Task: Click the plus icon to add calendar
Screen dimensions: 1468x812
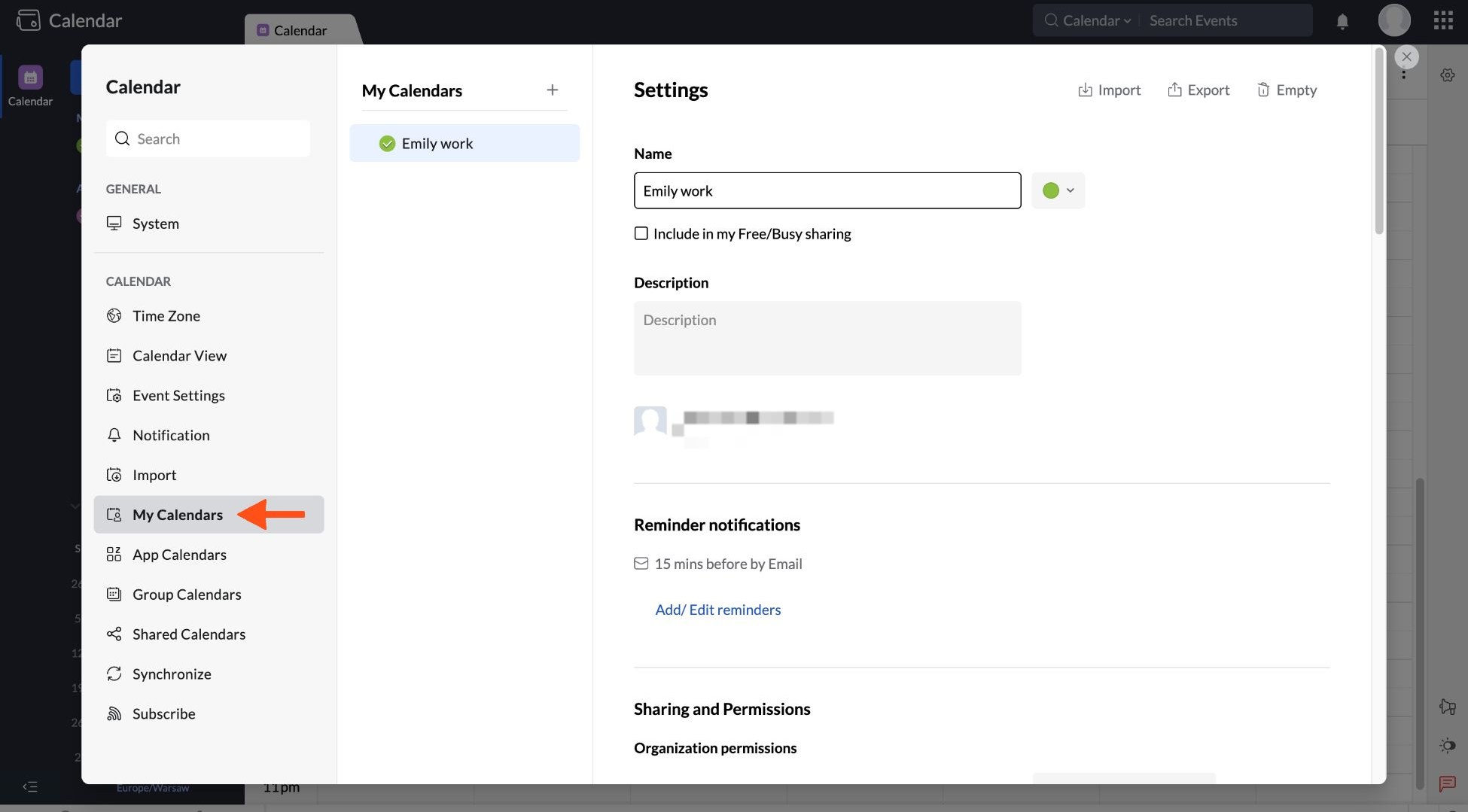Action: coord(553,90)
